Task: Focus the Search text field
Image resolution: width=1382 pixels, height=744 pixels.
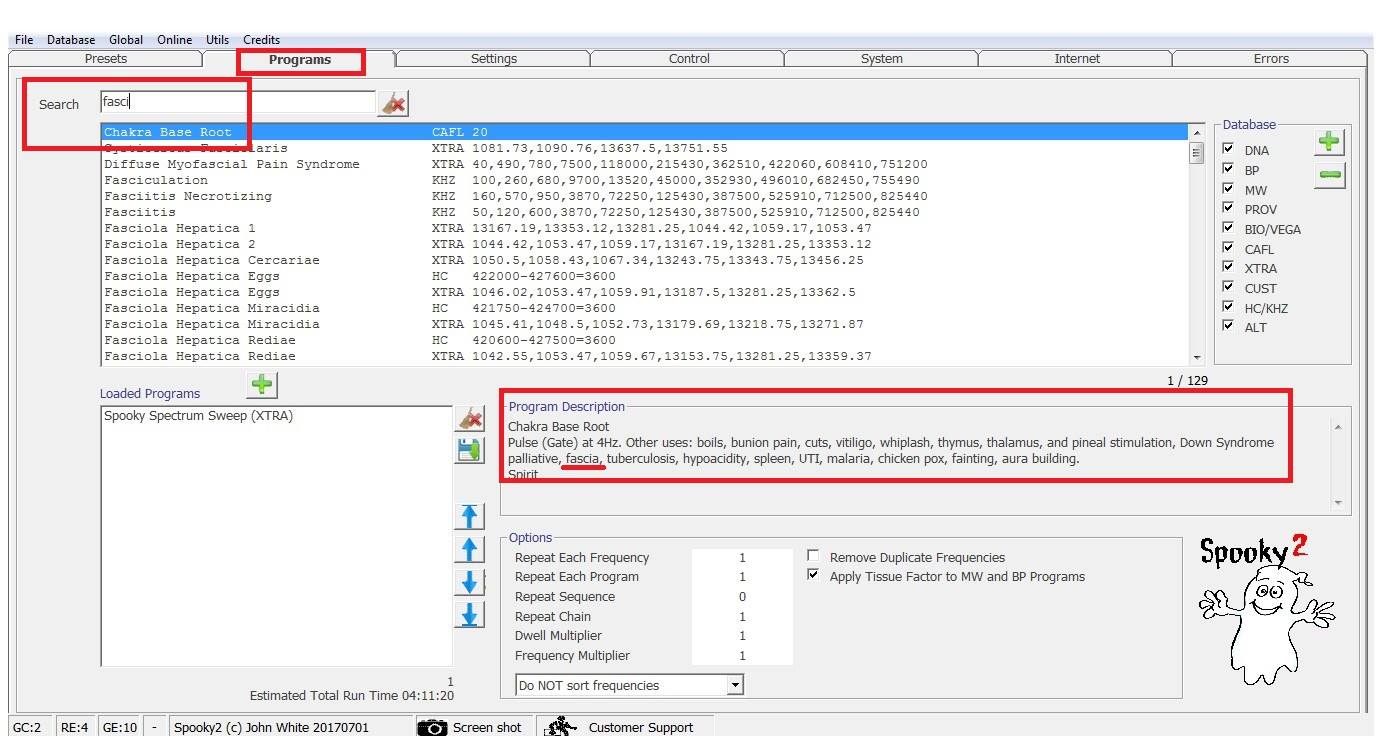Action: pyautogui.click(x=238, y=102)
